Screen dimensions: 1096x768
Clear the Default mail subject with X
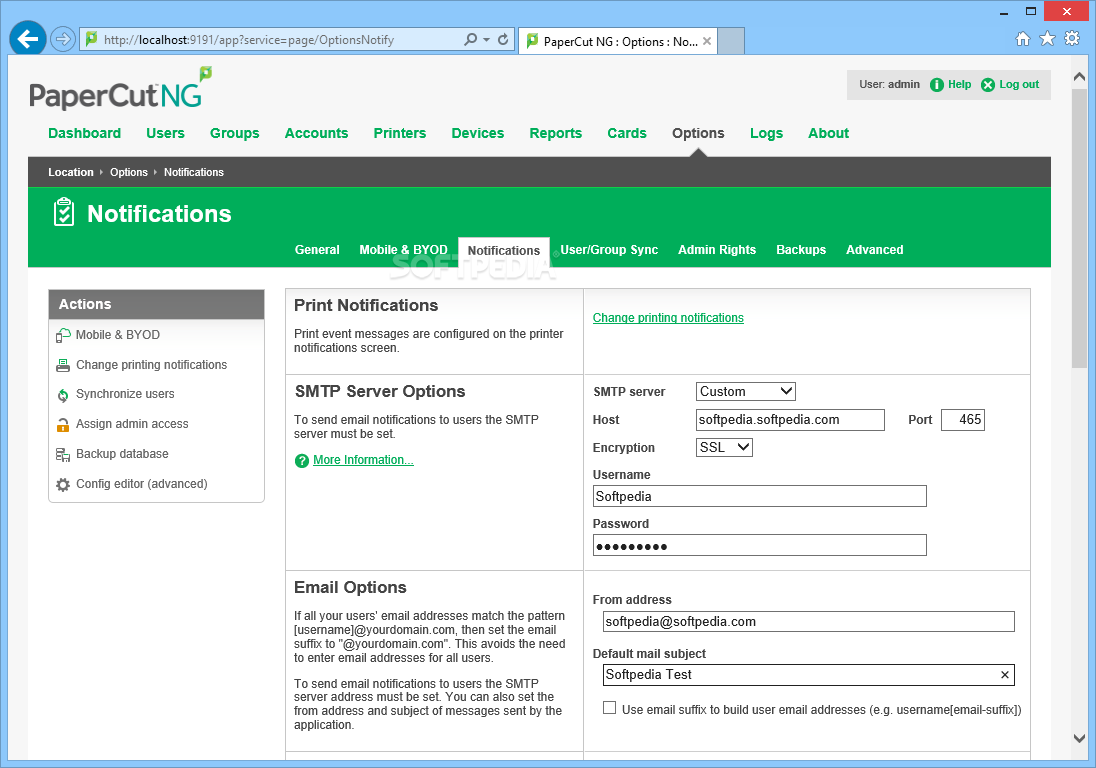pos(1004,674)
